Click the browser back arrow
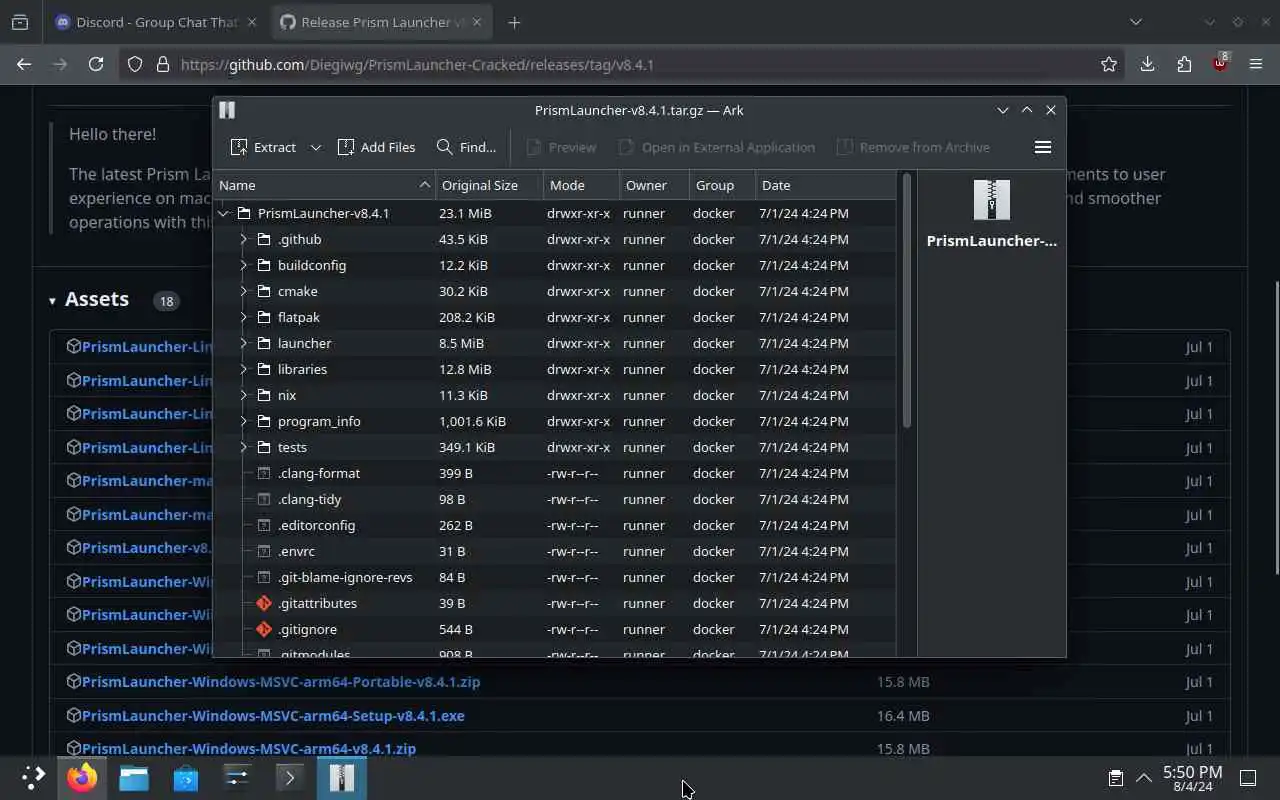The width and height of the screenshot is (1280, 800). [24, 64]
